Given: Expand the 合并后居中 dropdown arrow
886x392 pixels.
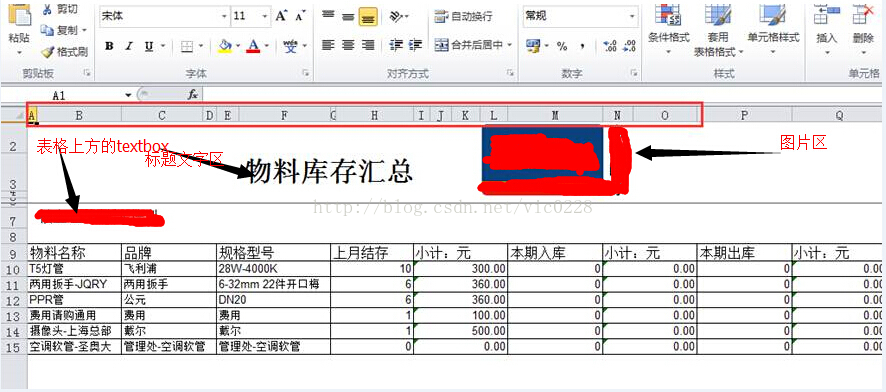Looking at the screenshot, I should point(509,45).
